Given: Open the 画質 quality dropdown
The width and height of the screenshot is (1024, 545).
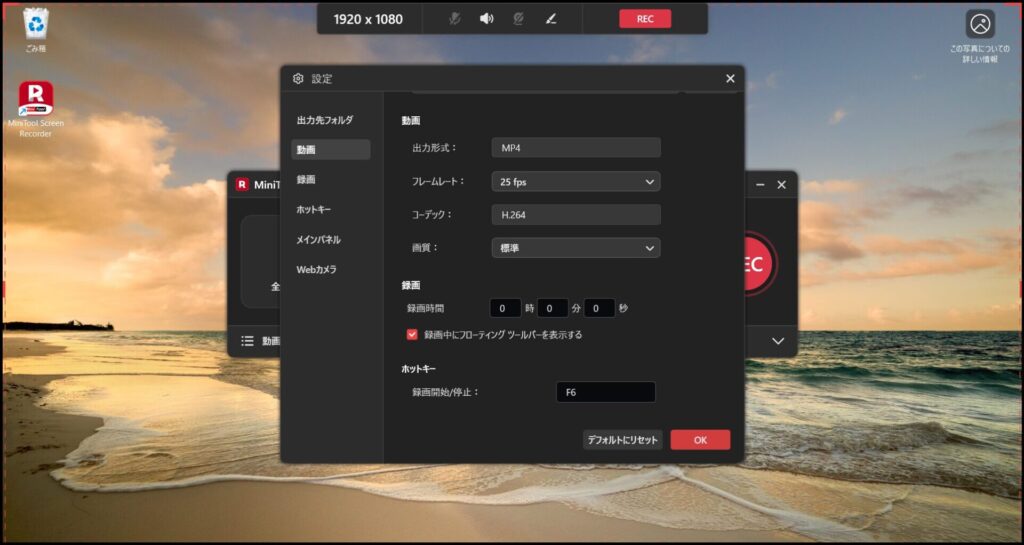Looking at the screenshot, I should coord(575,248).
